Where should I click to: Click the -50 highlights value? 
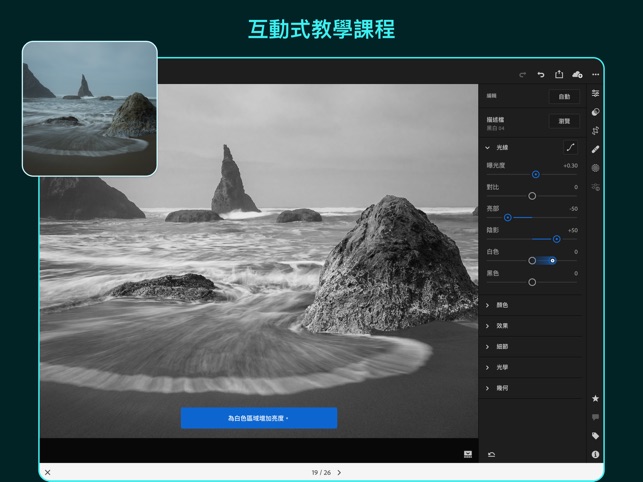(x=573, y=209)
